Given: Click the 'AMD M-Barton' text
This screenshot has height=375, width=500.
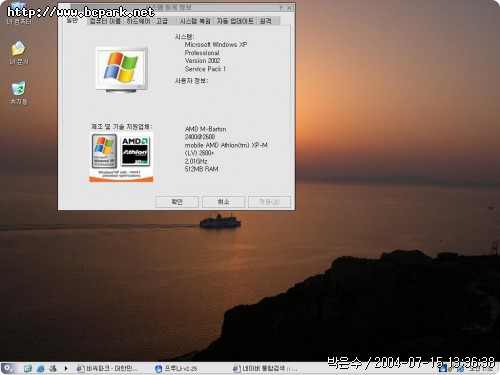Looking at the screenshot, I should [205, 129].
